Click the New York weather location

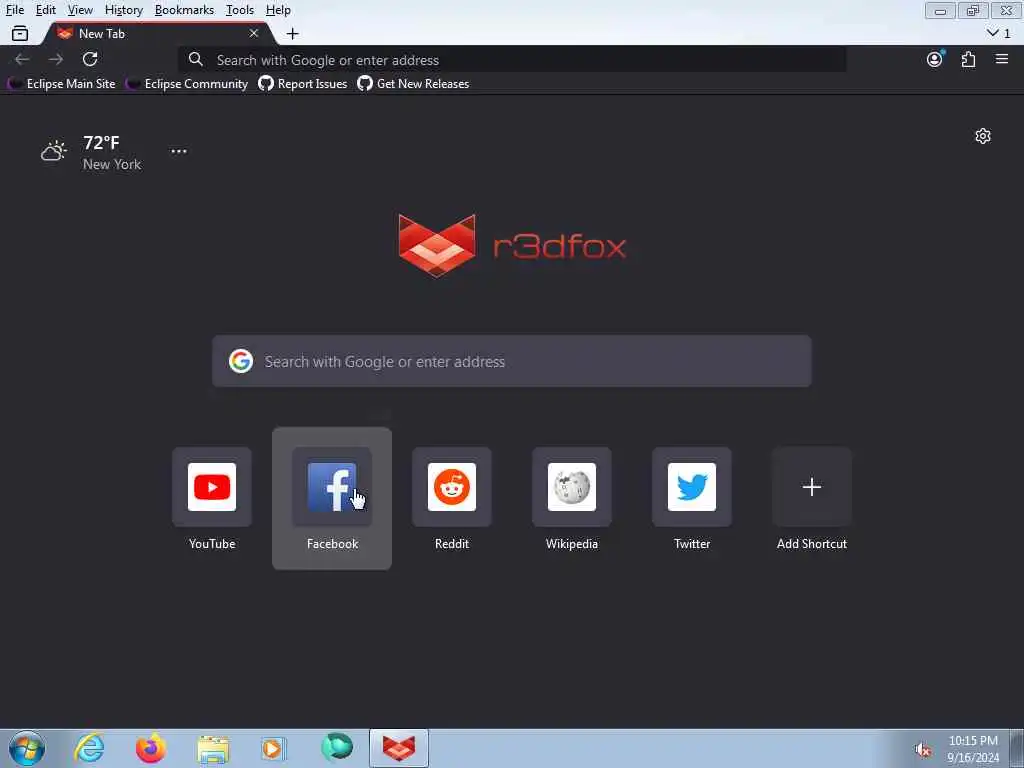[112, 165]
